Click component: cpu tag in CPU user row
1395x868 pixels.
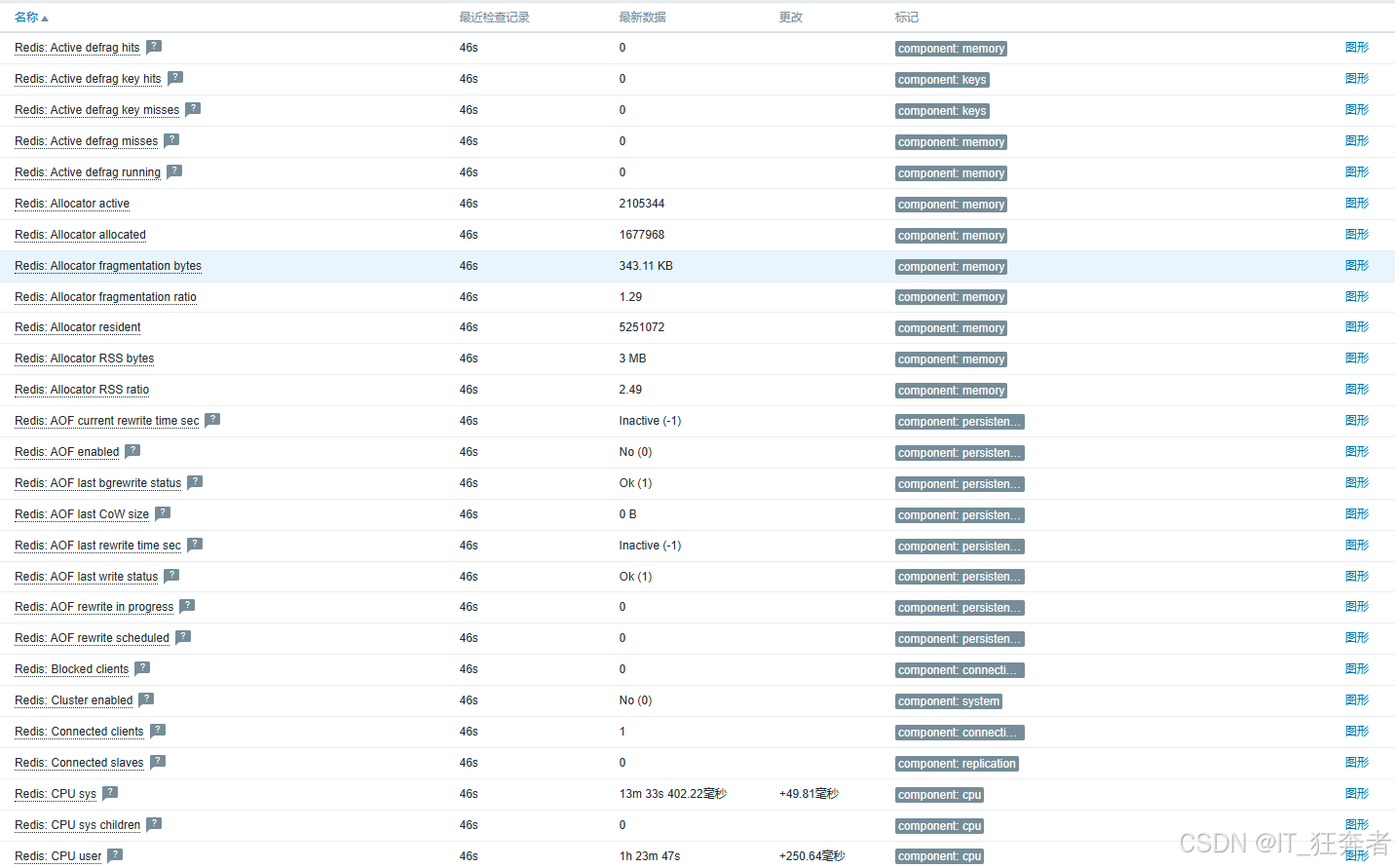pos(939,856)
